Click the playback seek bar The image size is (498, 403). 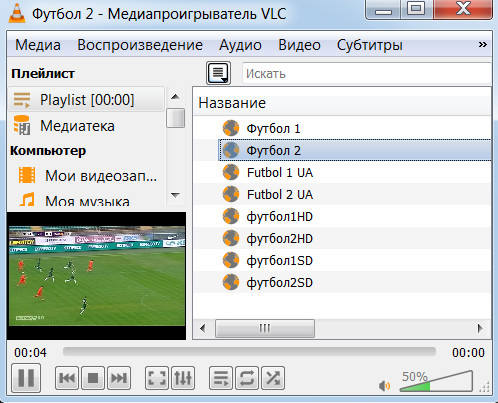pos(249,352)
